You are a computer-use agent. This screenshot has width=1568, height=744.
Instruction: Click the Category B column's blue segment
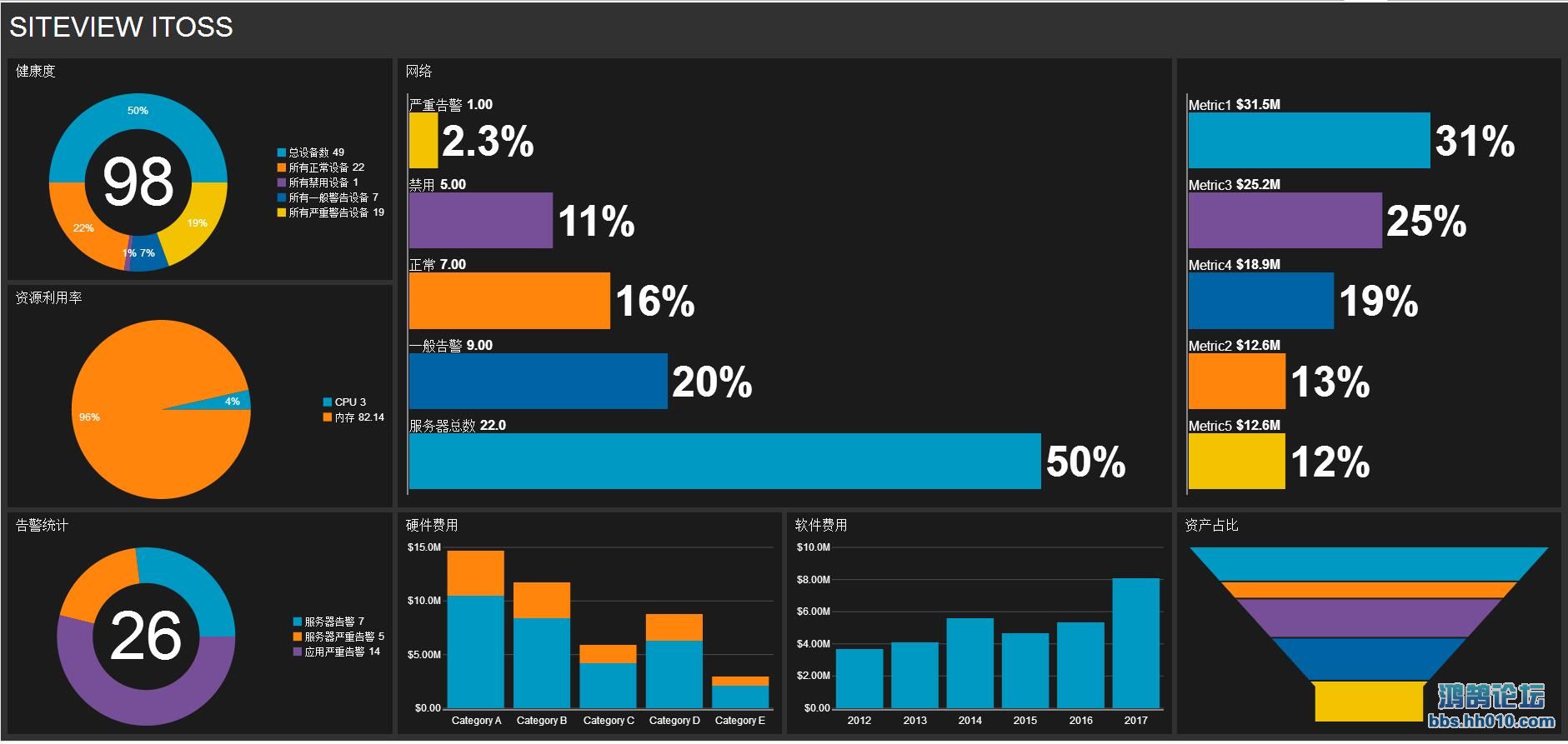[542, 663]
